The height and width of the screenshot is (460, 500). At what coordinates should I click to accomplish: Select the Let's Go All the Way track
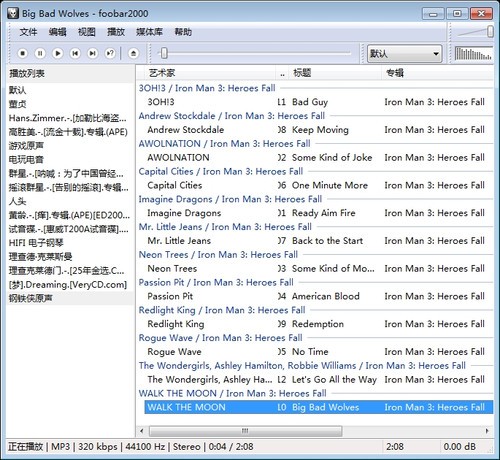318,379
